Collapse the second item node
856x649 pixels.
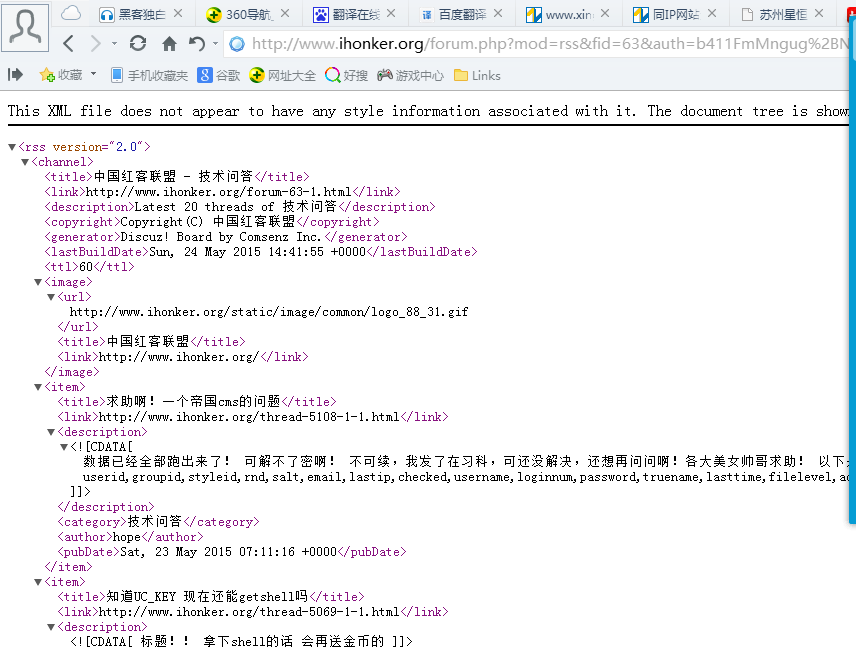38,582
